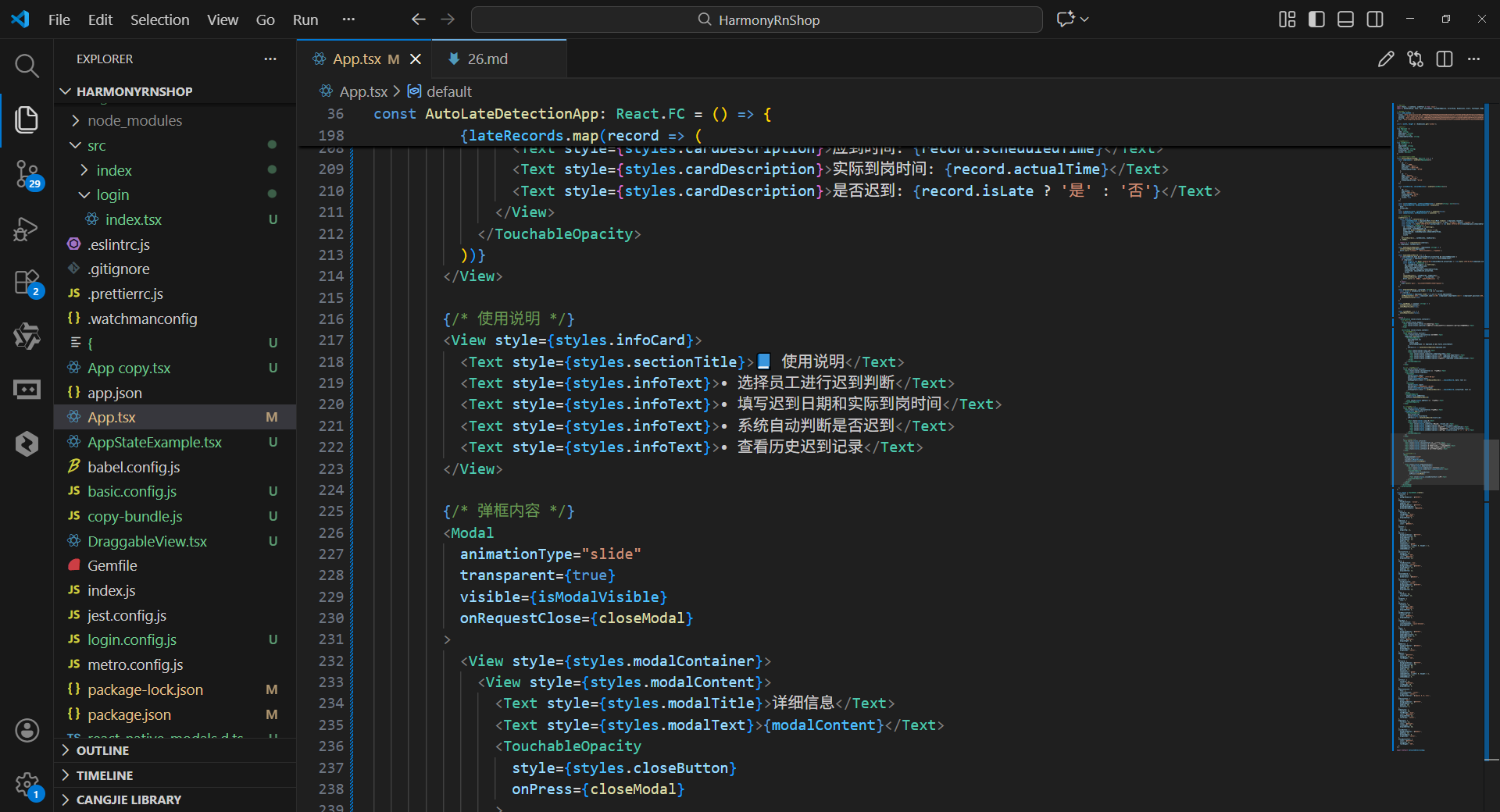Expand the index folder under src

pos(175,170)
